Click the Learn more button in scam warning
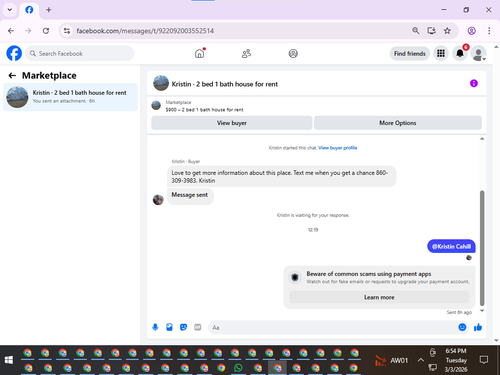This screenshot has width=500, height=375. click(379, 297)
